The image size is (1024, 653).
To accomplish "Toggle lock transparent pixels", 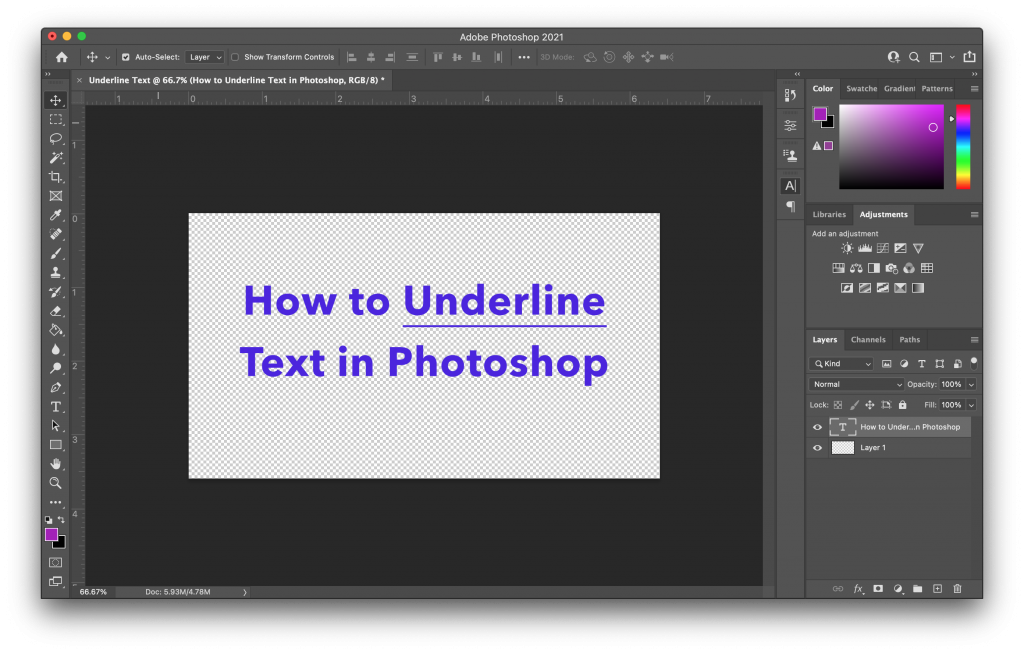I will (x=838, y=405).
